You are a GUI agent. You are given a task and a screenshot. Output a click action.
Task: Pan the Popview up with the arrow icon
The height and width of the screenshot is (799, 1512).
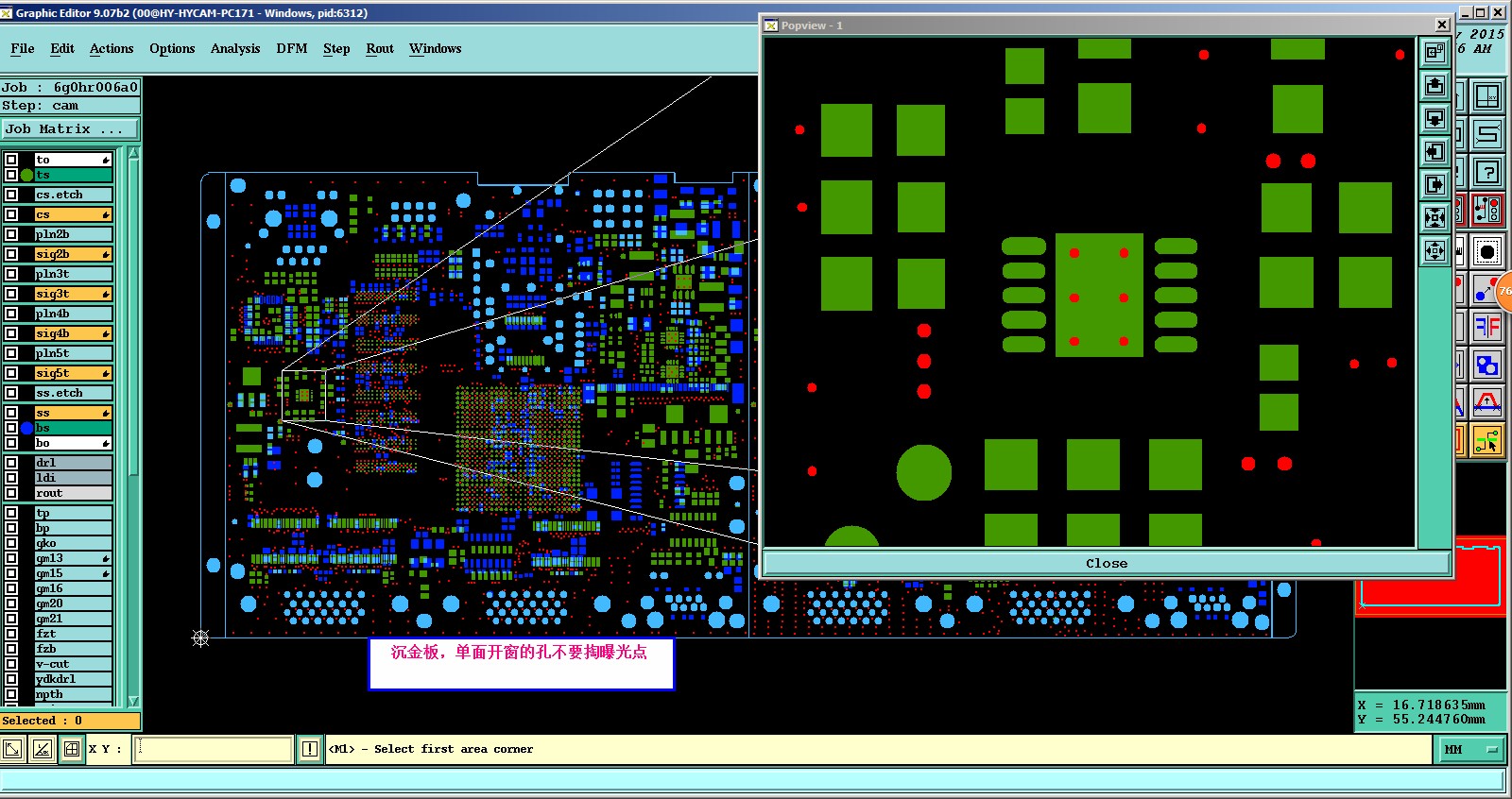click(1435, 86)
